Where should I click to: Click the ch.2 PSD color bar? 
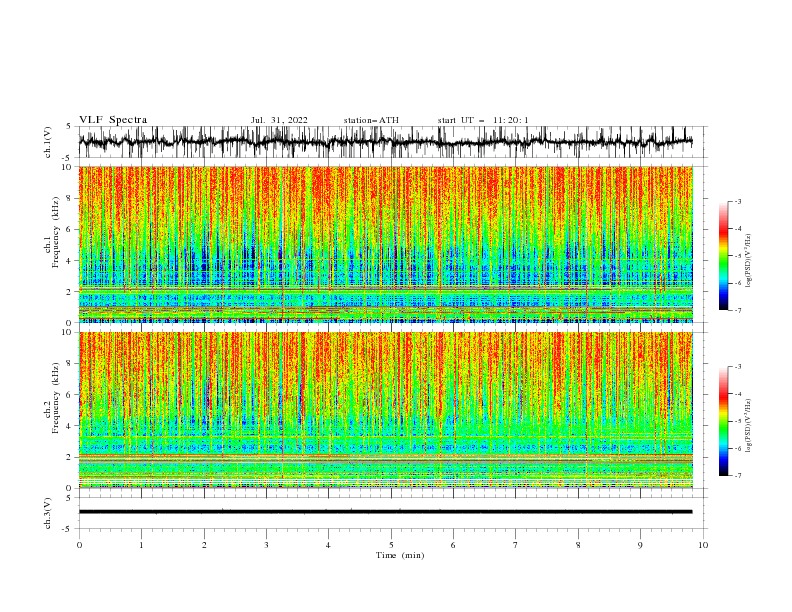[723, 421]
